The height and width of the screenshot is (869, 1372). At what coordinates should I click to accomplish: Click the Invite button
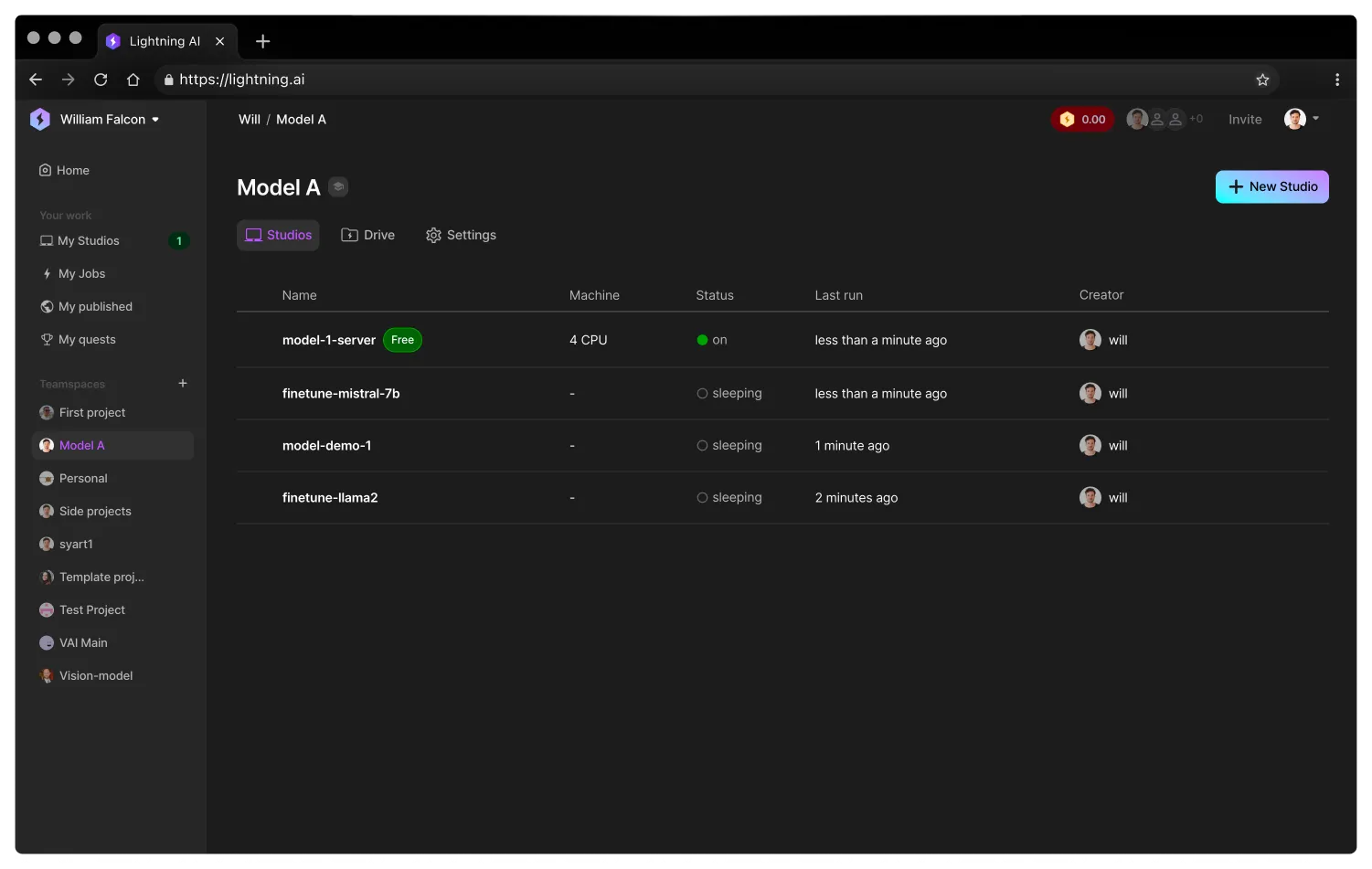click(1245, 120)
